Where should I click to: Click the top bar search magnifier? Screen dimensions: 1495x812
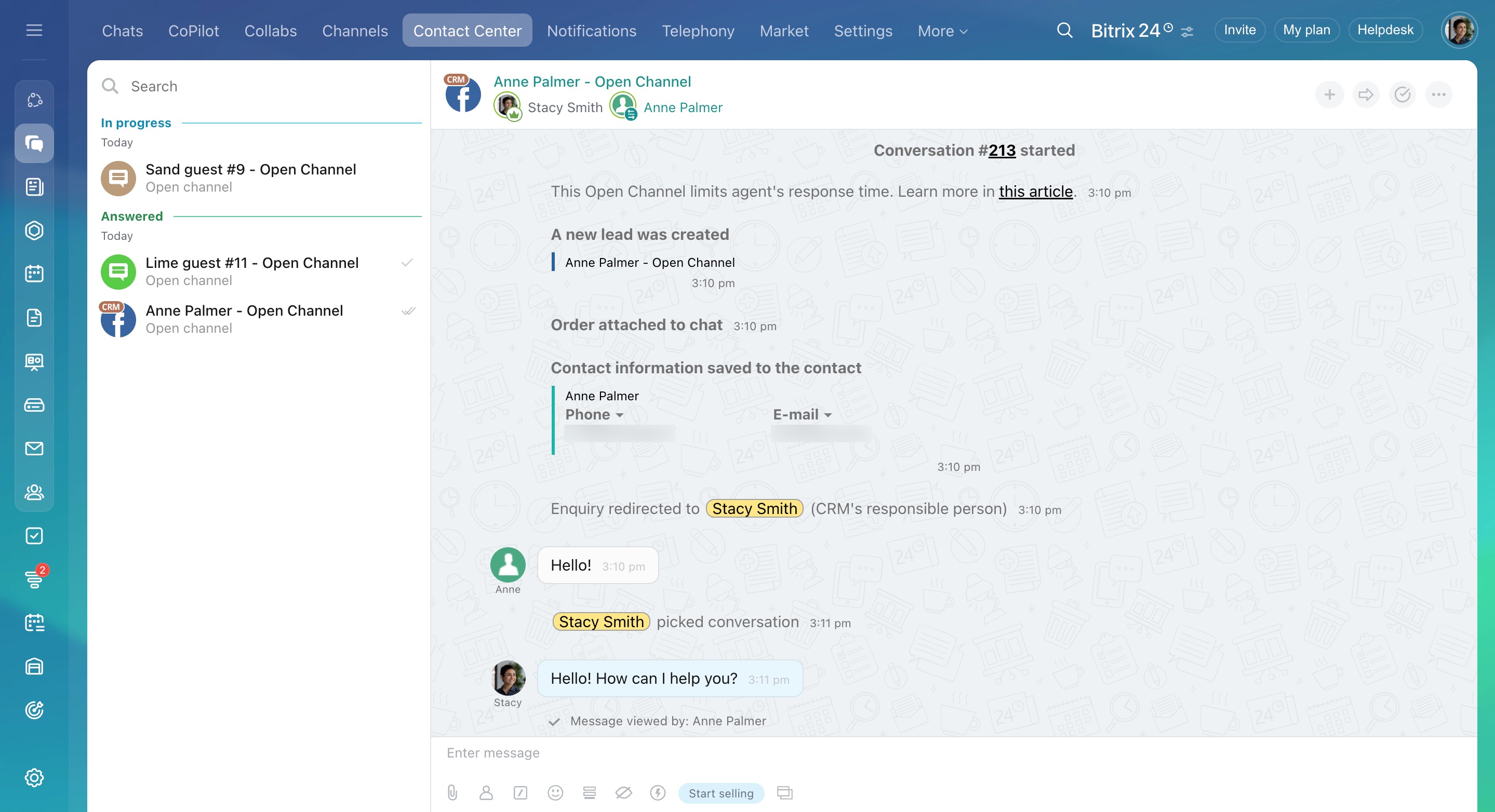pos(1064,30)
